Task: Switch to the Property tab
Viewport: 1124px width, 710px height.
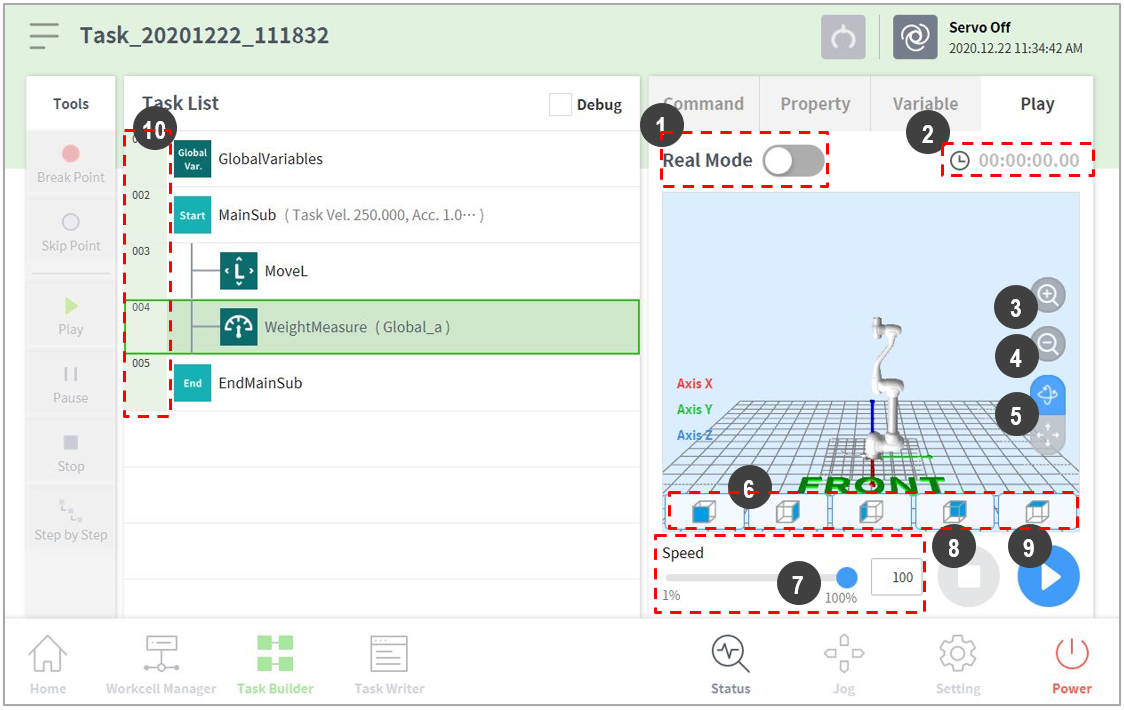Action: 814,104
